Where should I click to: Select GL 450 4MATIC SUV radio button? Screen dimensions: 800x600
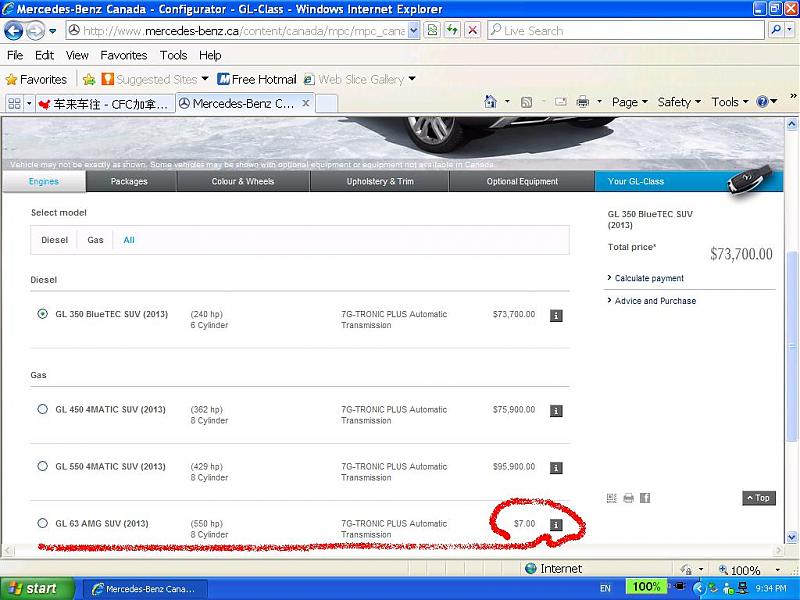click(x=42, y=409)
